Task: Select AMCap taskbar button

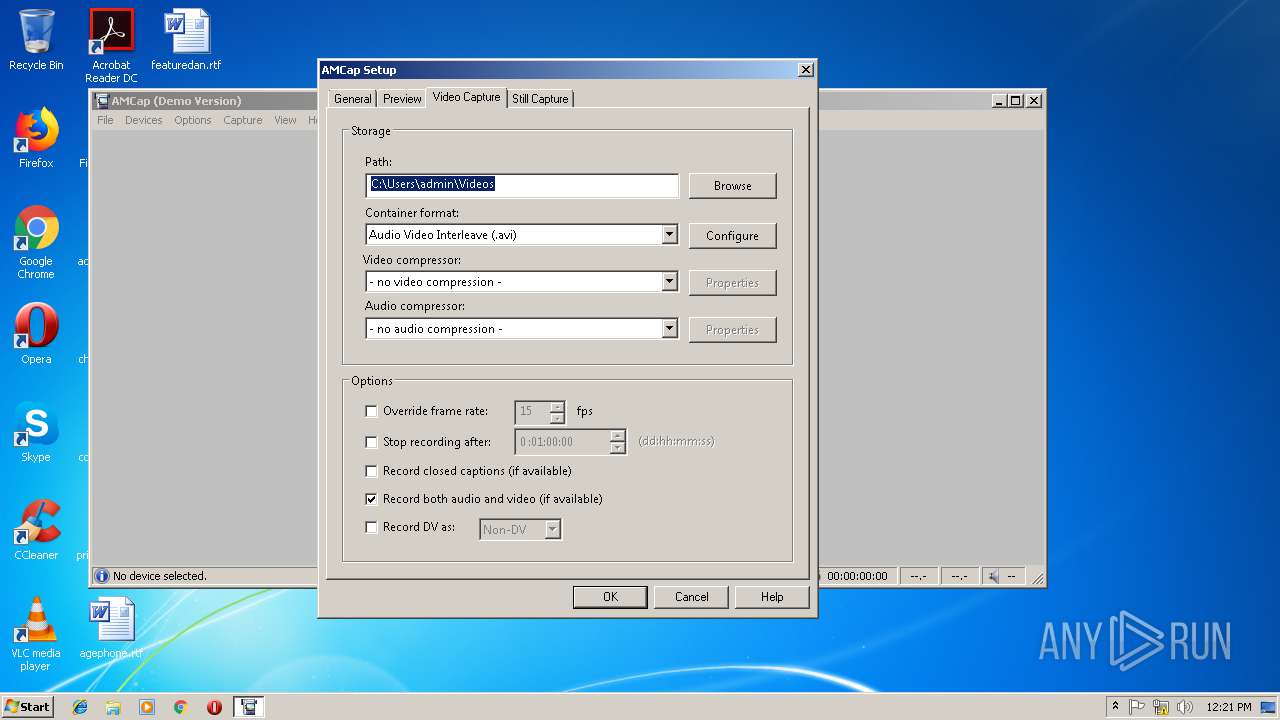Action: point(249,707)
